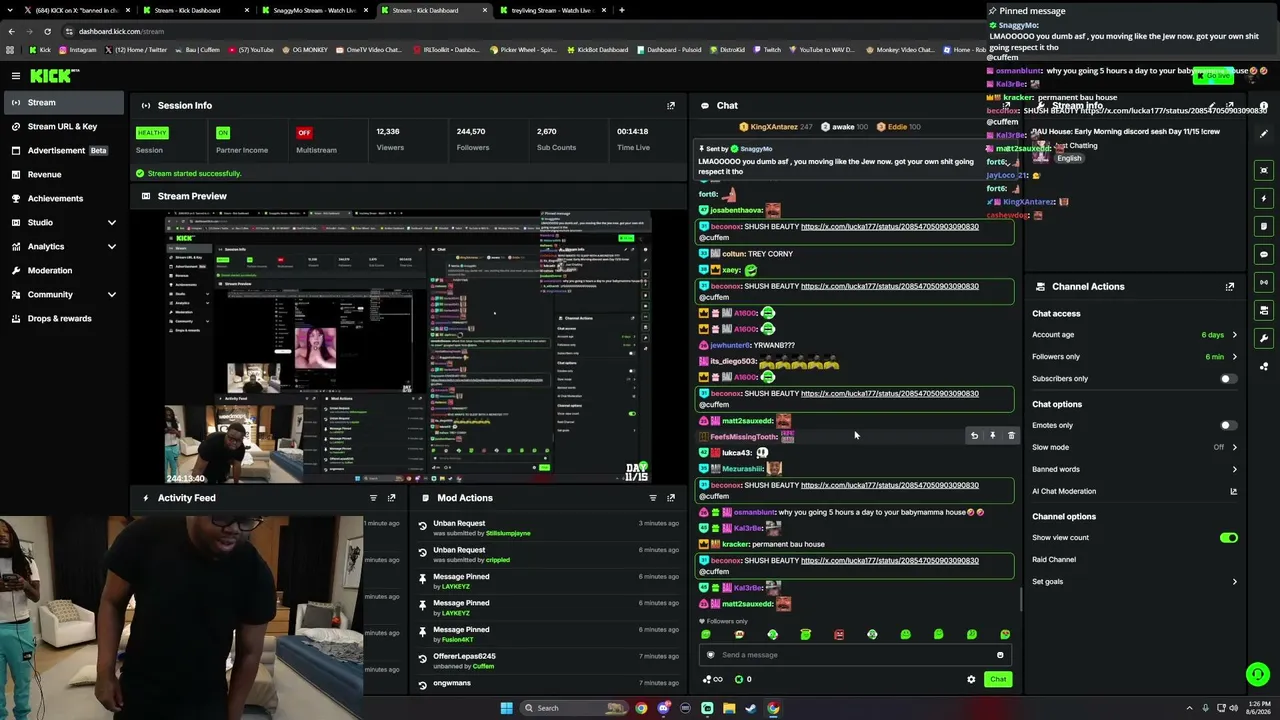Pop out the Activity Feed panel
This screenshot has height=720, width=1280.
(391, 498)
